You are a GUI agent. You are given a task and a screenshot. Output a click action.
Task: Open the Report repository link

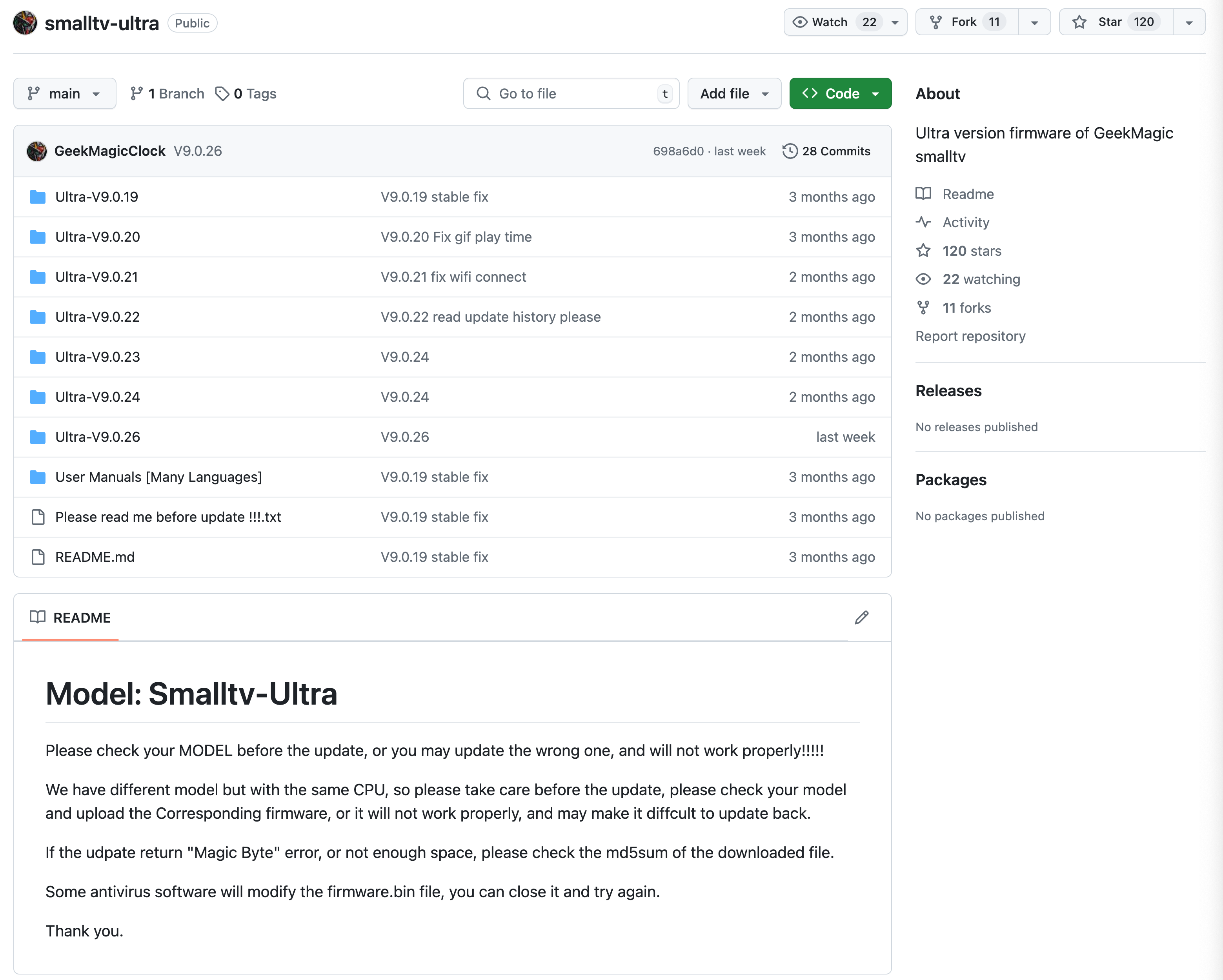point(970,336)
